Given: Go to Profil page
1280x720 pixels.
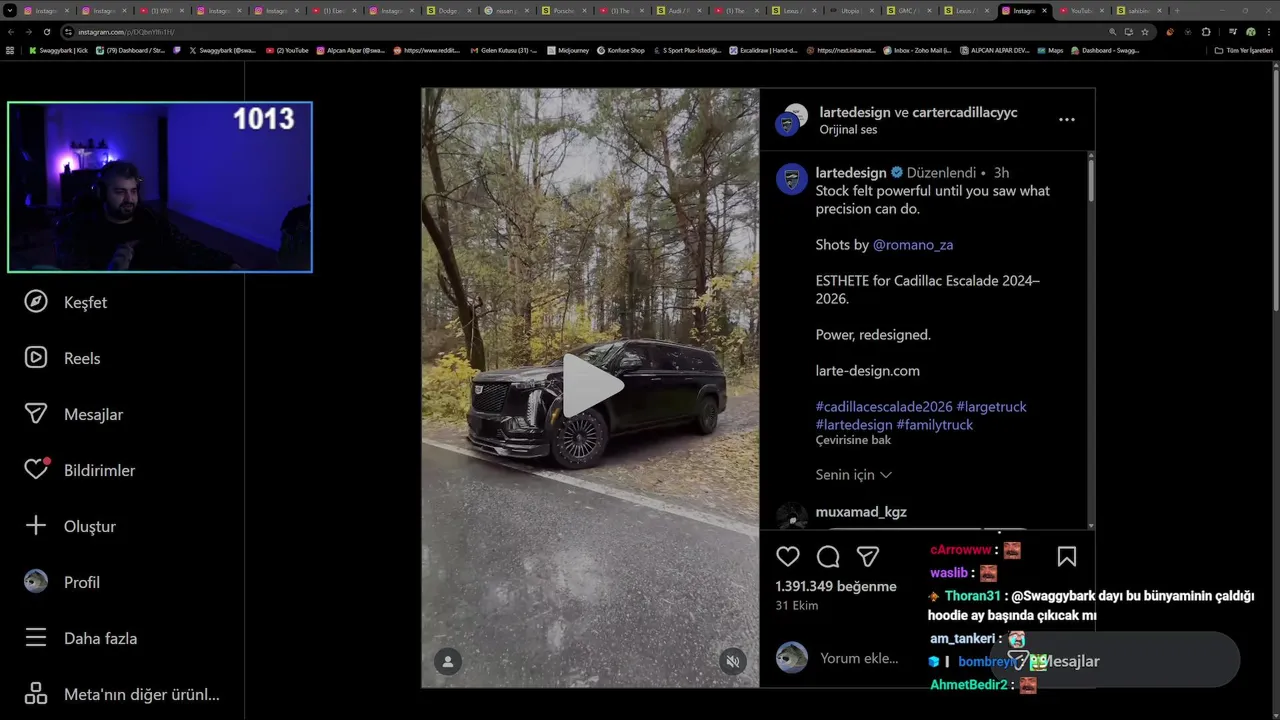Looking at the screenshot, I should [62, 582].
